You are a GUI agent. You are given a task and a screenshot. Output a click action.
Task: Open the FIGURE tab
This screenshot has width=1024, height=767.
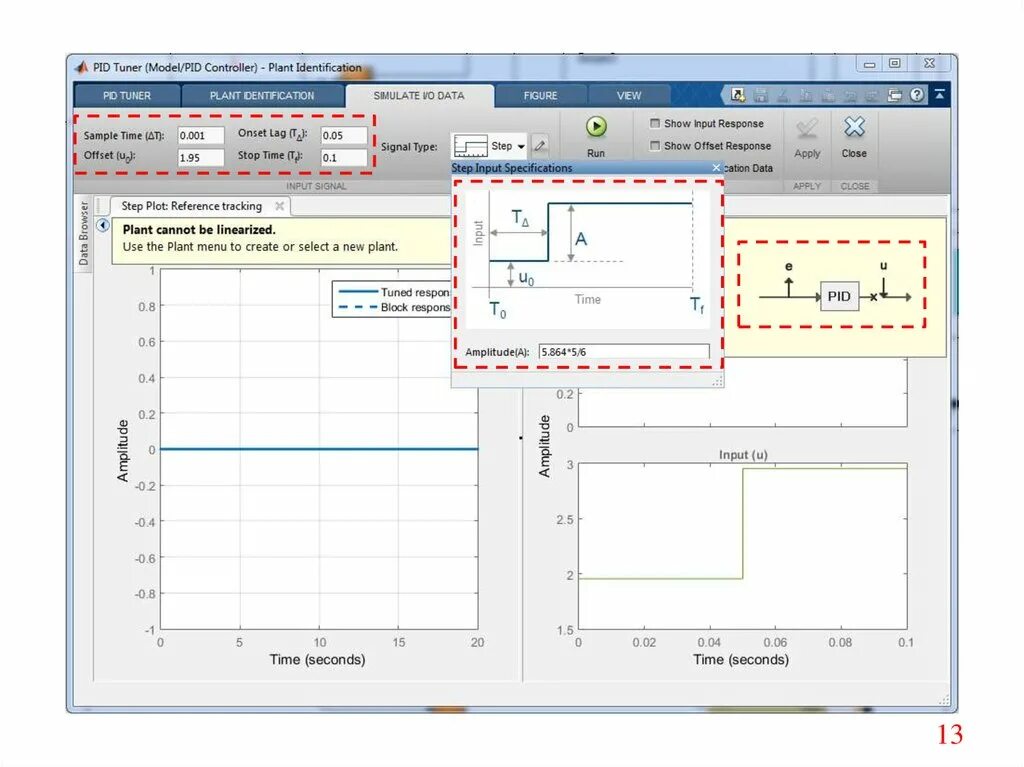coord(540,95)
